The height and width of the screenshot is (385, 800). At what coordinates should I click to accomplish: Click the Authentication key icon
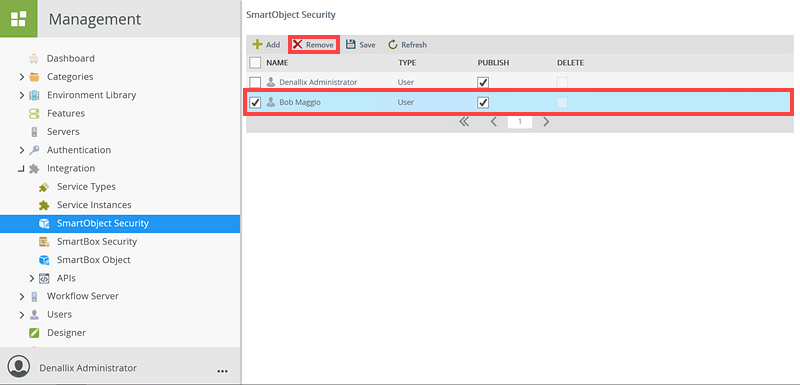34,150
